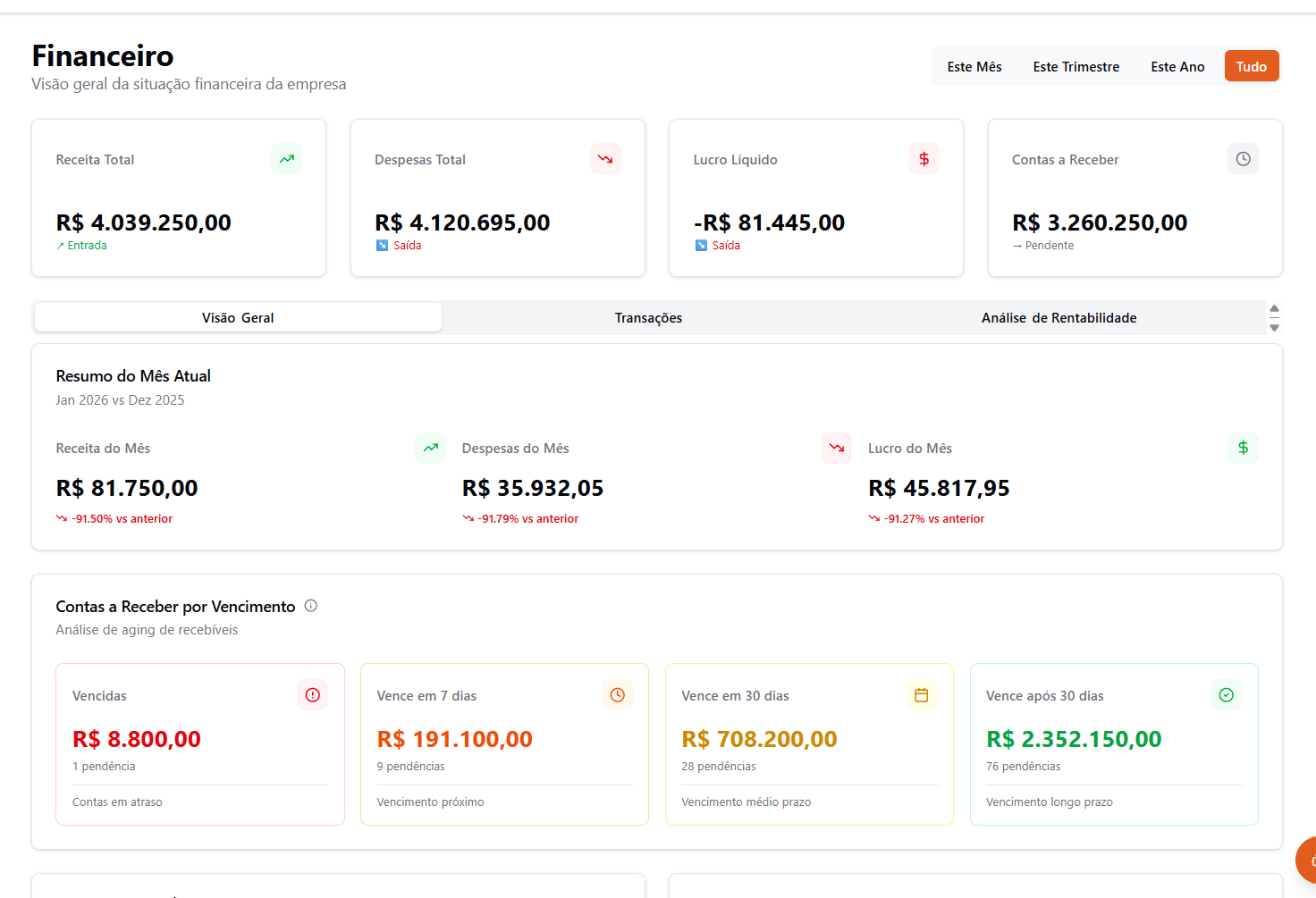Screen dimensions: 1316x898
Task: Click the orange clock icon in Vence em 7 dias
Action: (x=617, y=695)
